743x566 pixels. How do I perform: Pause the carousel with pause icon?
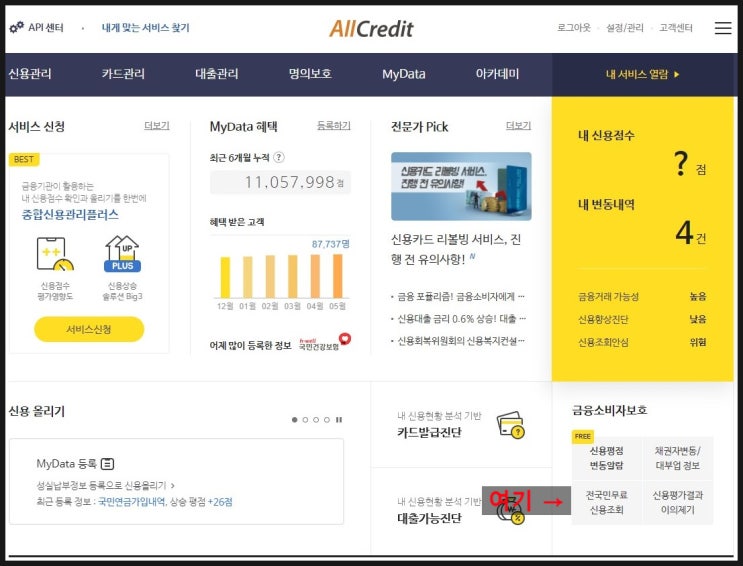[339, 420]
